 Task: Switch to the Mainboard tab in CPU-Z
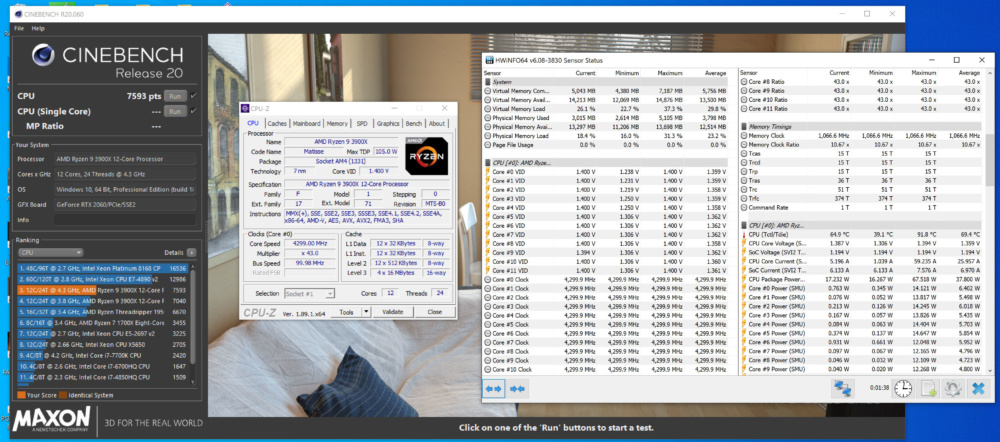click(307, 124)
